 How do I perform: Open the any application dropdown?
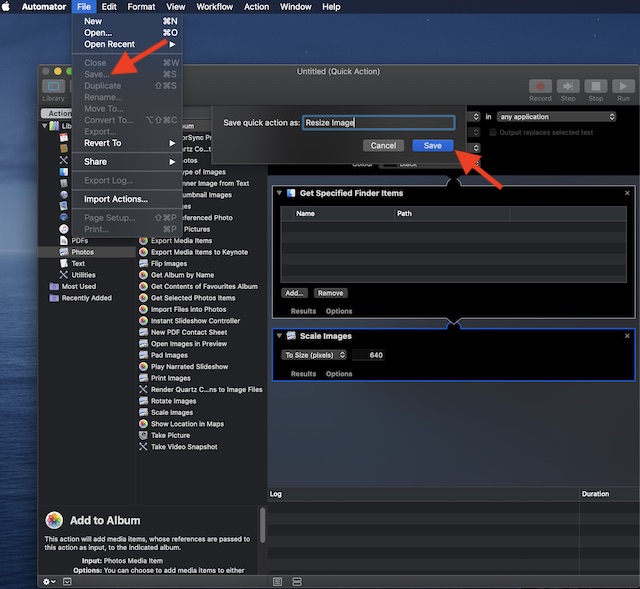556,117
